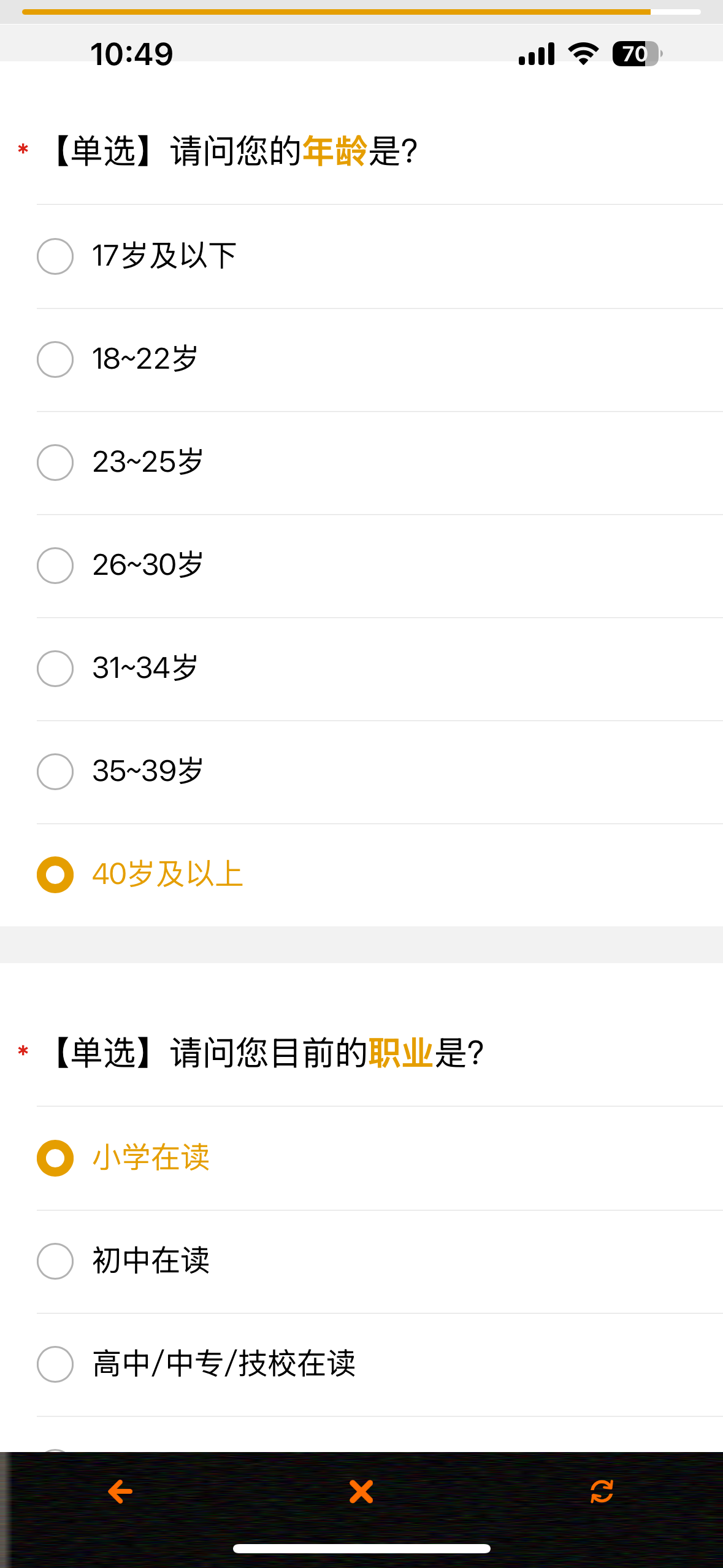Tap the cellular signal bars icon
723x1568 pixels.
[x=537, y=54]
